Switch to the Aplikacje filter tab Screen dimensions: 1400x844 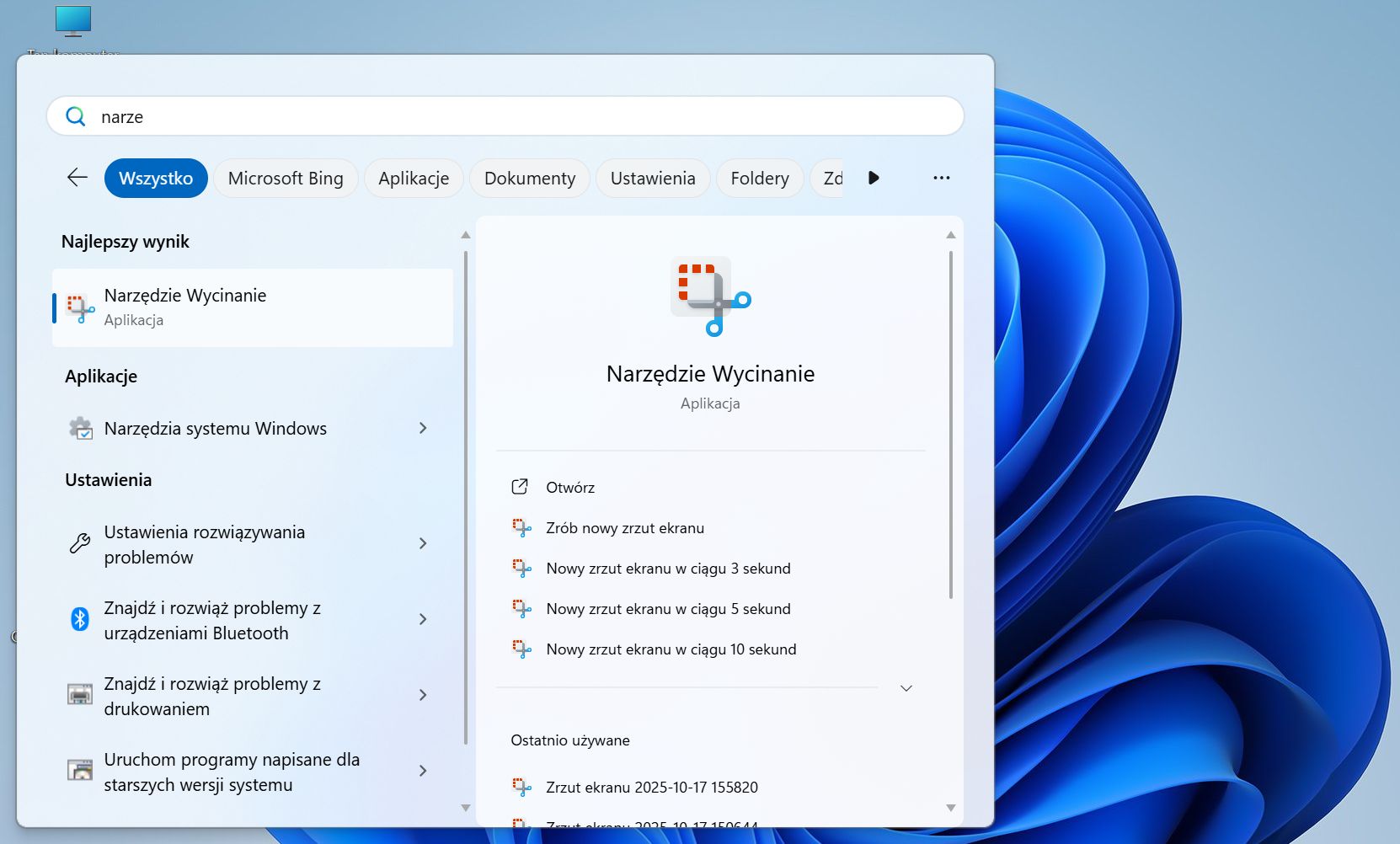click(x=414, y=178)
